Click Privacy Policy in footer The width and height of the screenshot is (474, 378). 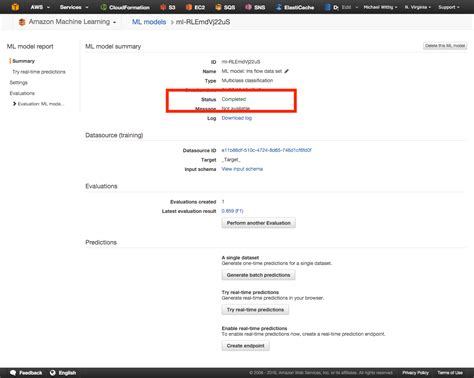tap(415, 373)
